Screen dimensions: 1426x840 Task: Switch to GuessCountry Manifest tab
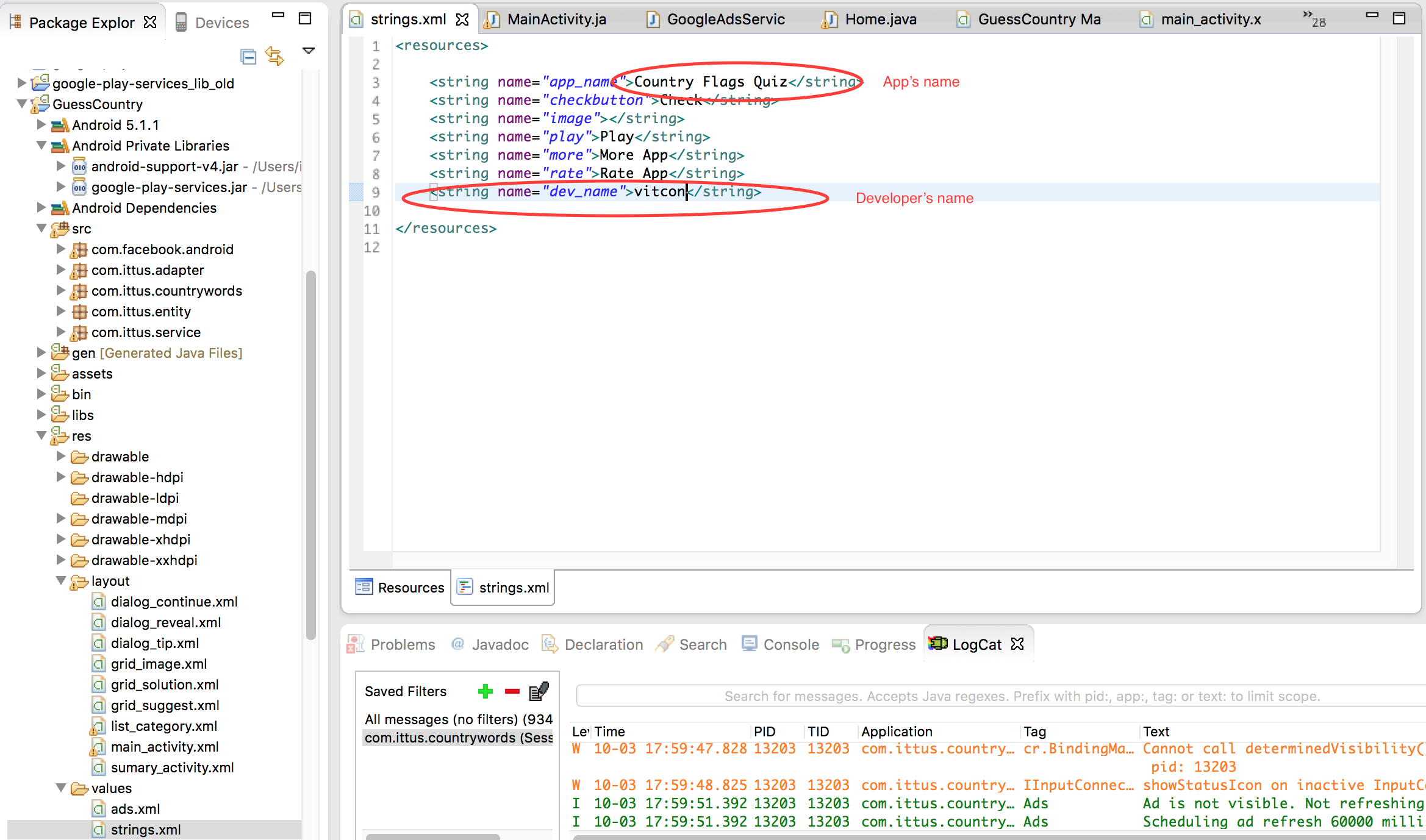1029,20
